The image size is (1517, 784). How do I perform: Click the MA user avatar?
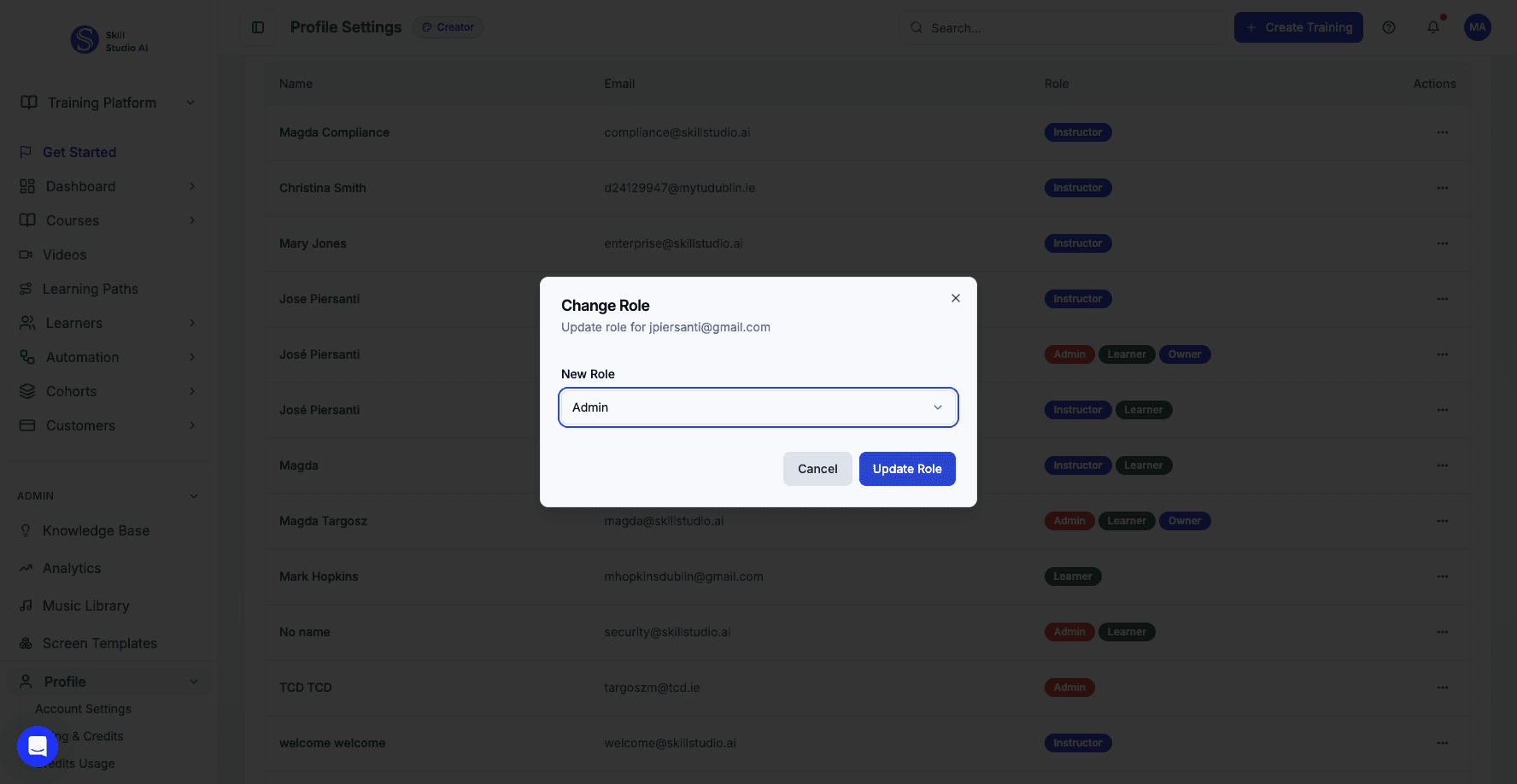1477,27
